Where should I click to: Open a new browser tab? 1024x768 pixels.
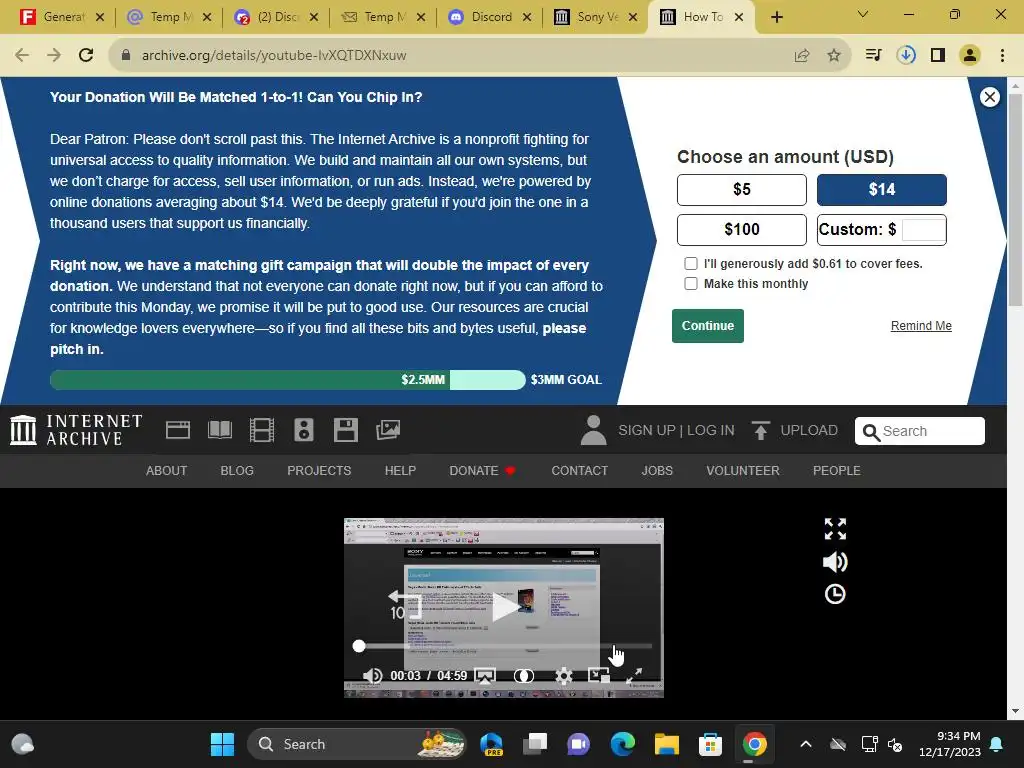tap(776, 17)
